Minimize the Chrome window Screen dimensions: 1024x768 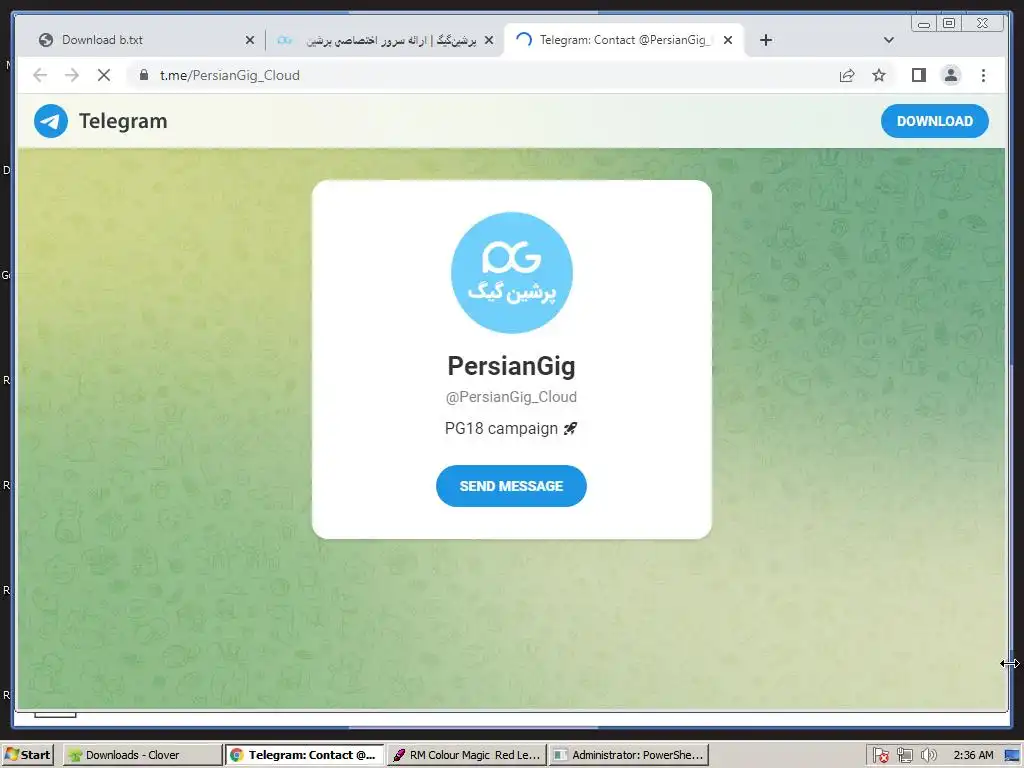[924, 24]
